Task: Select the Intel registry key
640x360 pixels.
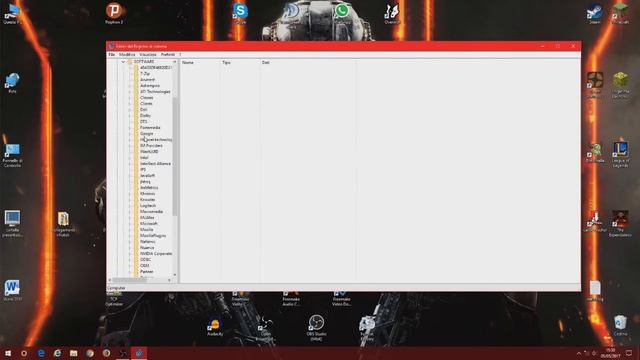Action: coord(144,158)
